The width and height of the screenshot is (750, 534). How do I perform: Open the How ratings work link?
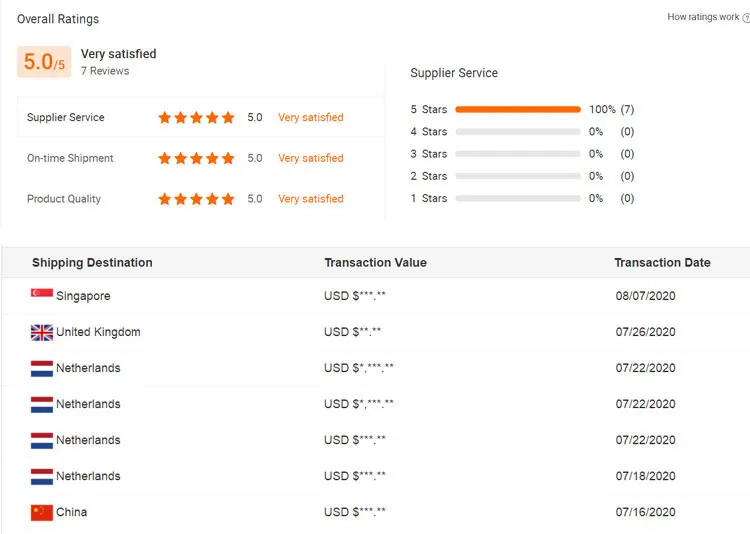click(703, 17)
